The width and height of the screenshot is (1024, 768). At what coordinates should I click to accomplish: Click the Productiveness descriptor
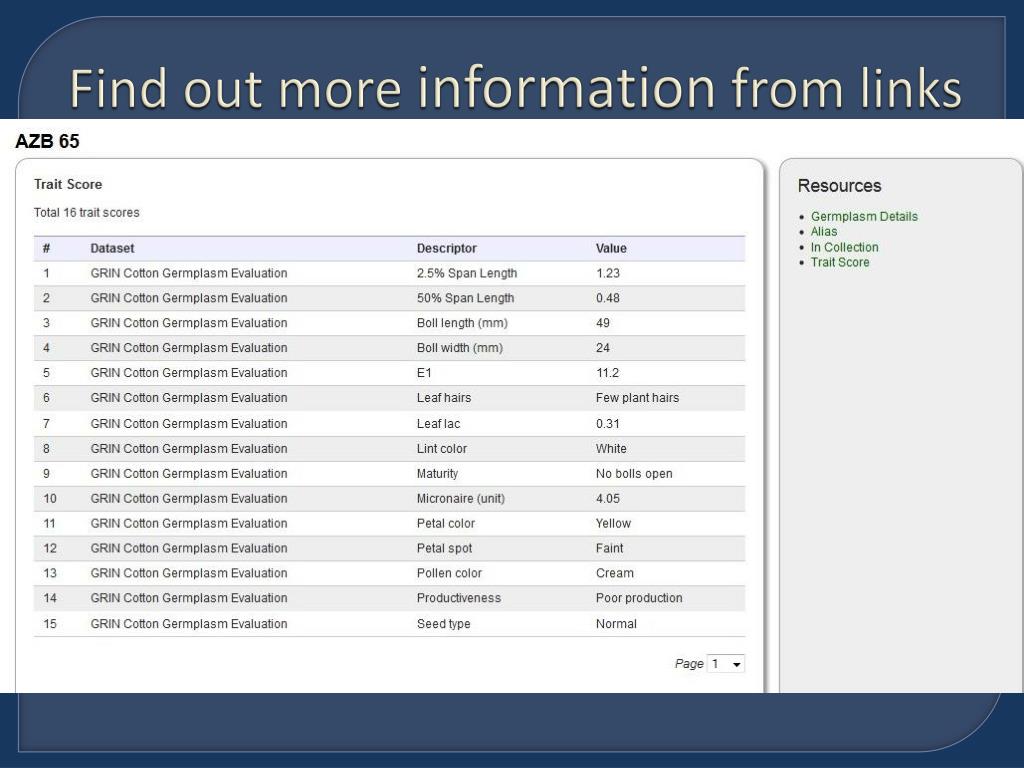tap(459, 598)
